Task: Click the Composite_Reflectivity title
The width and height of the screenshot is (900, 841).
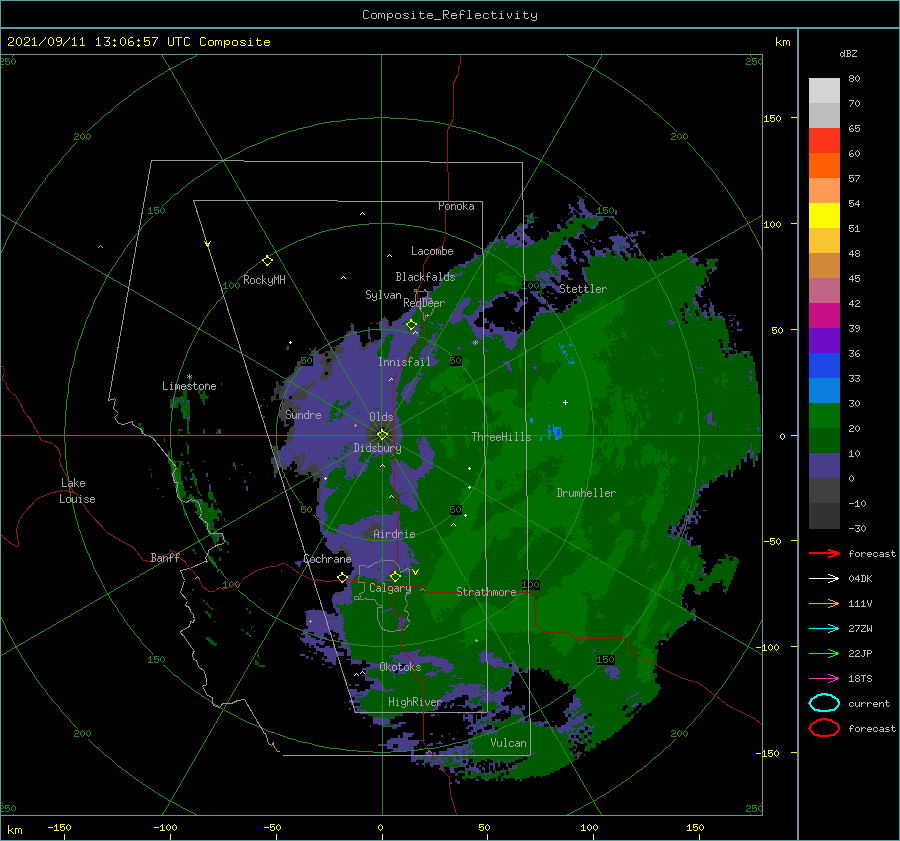Action: (x=450, y=15)
